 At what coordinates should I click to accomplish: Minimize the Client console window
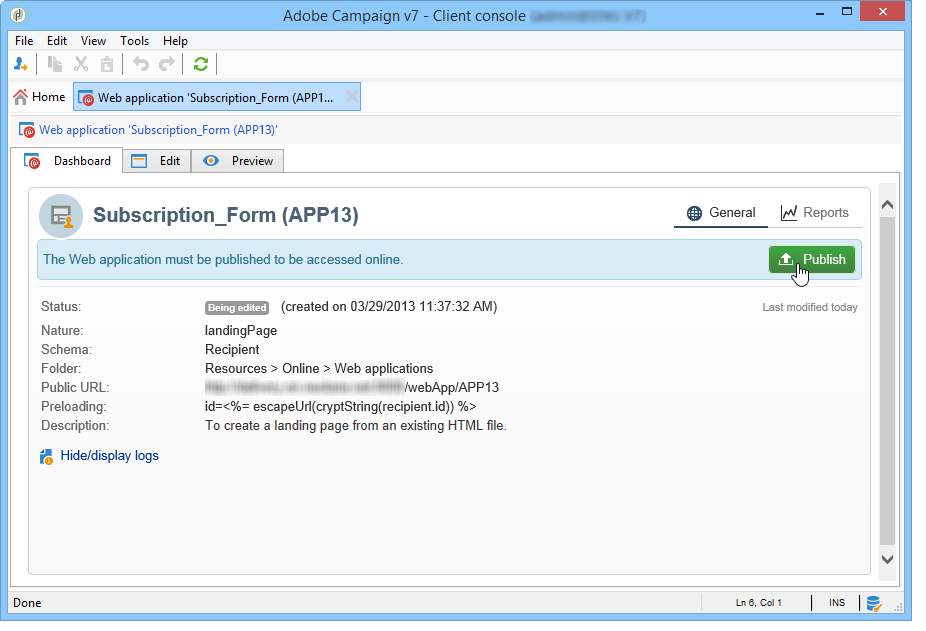[820, 12]
